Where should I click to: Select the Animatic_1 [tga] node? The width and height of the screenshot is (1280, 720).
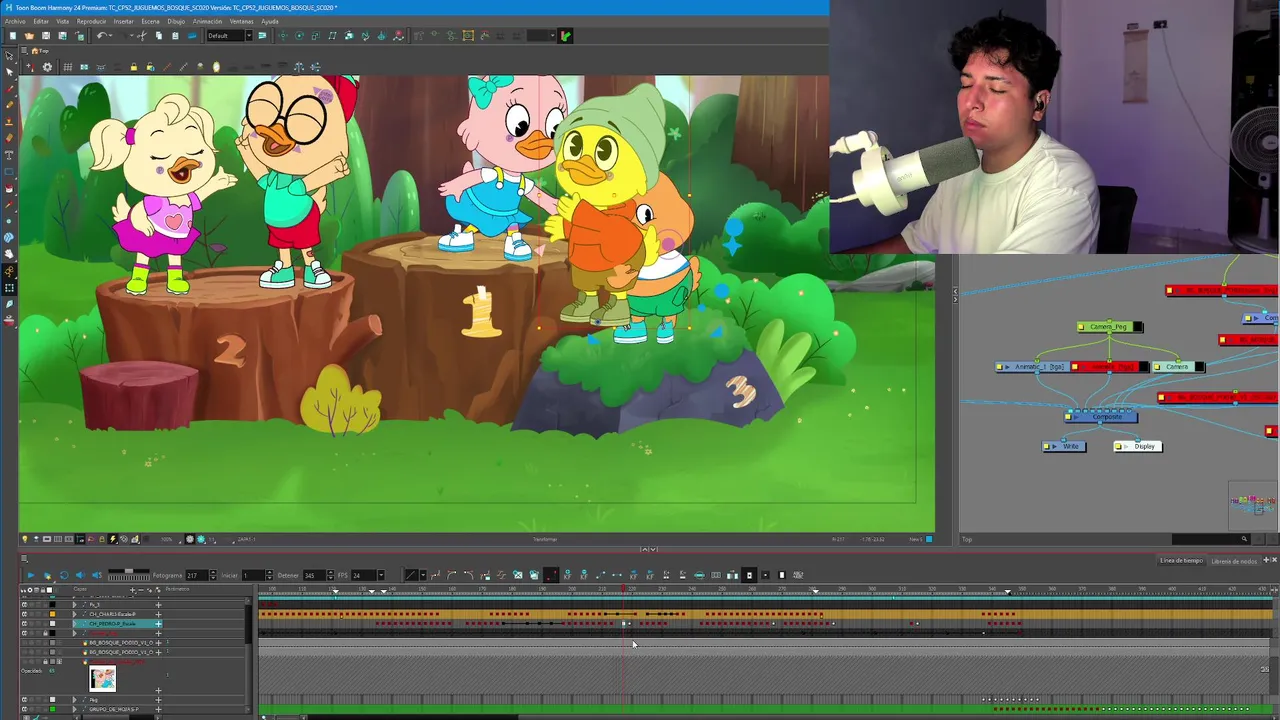click(1034, 367)
